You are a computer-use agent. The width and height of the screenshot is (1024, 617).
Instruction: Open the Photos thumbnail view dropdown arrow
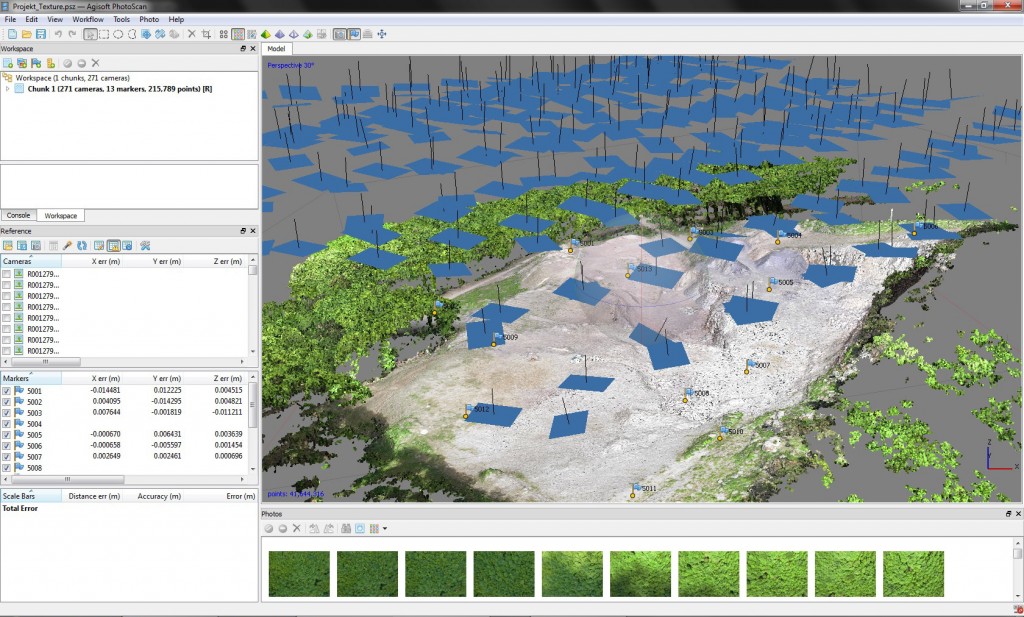(x=384, y=528)
